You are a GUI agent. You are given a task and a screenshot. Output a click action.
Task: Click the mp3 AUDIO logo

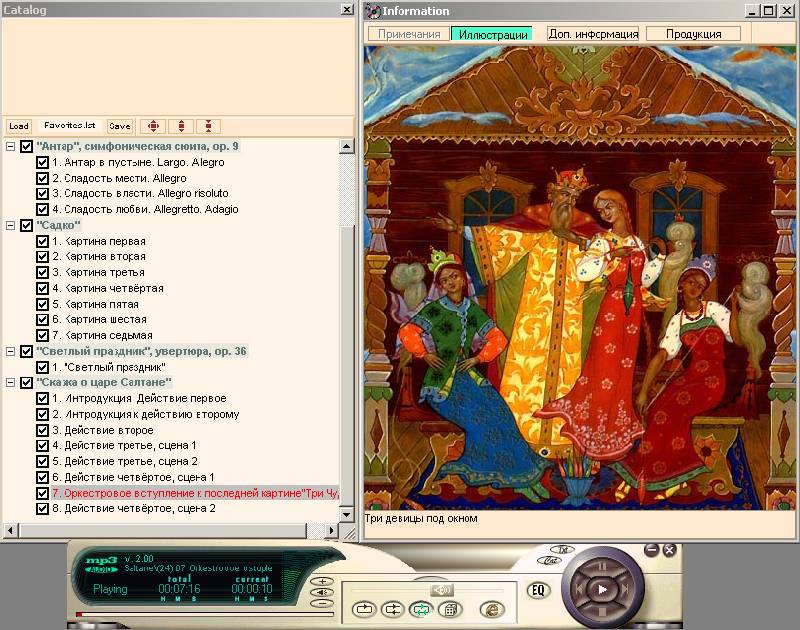point(102,564)
